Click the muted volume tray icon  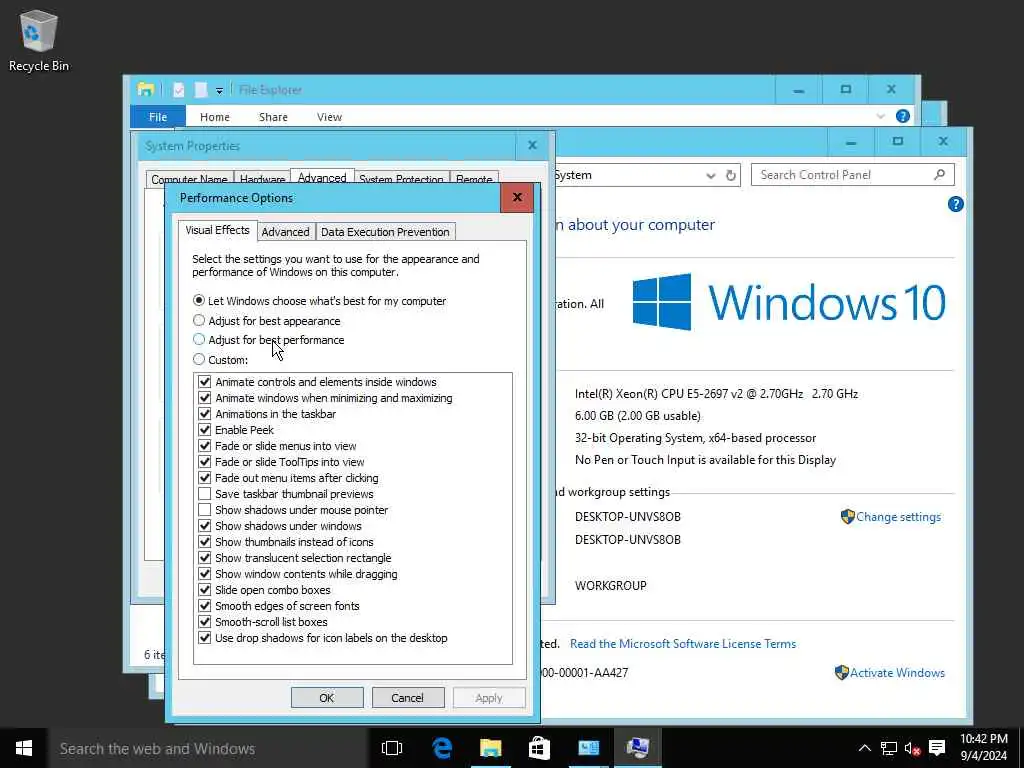(912, 748)
